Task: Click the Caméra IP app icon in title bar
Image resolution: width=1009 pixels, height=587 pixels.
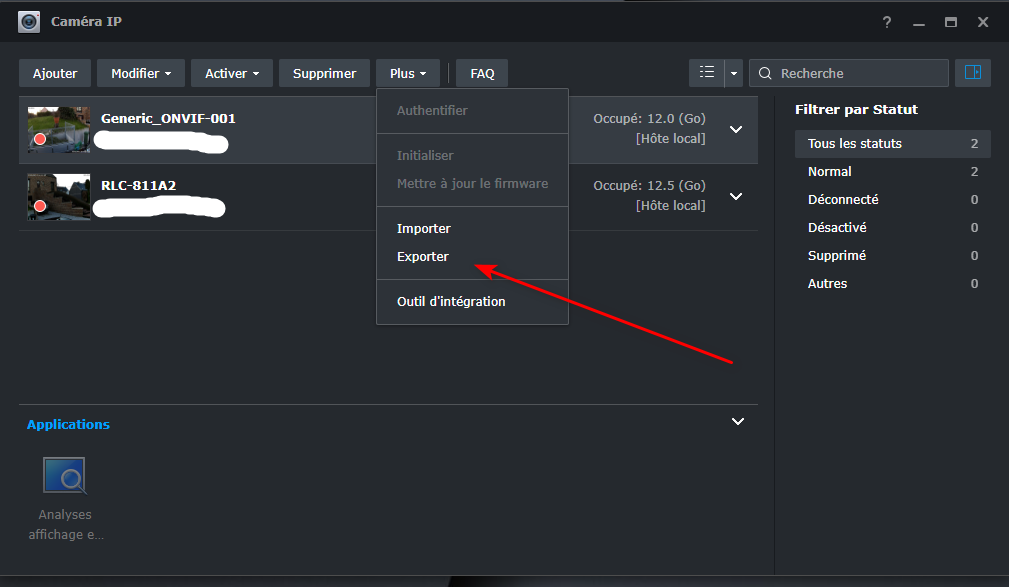Action: [x=29, y=22]
